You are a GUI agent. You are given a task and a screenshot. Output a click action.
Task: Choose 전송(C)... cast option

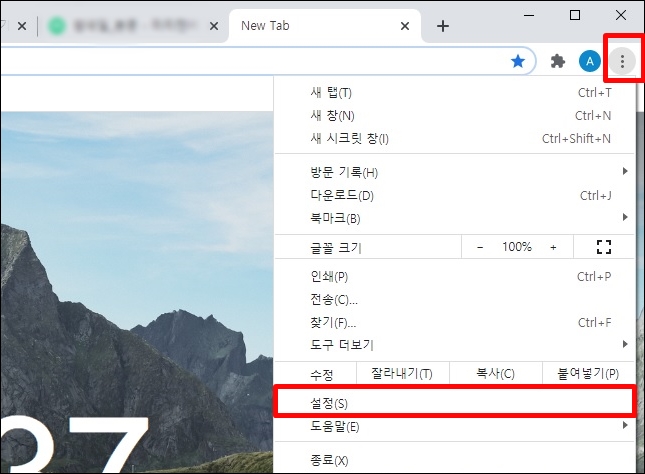(455, 300)
